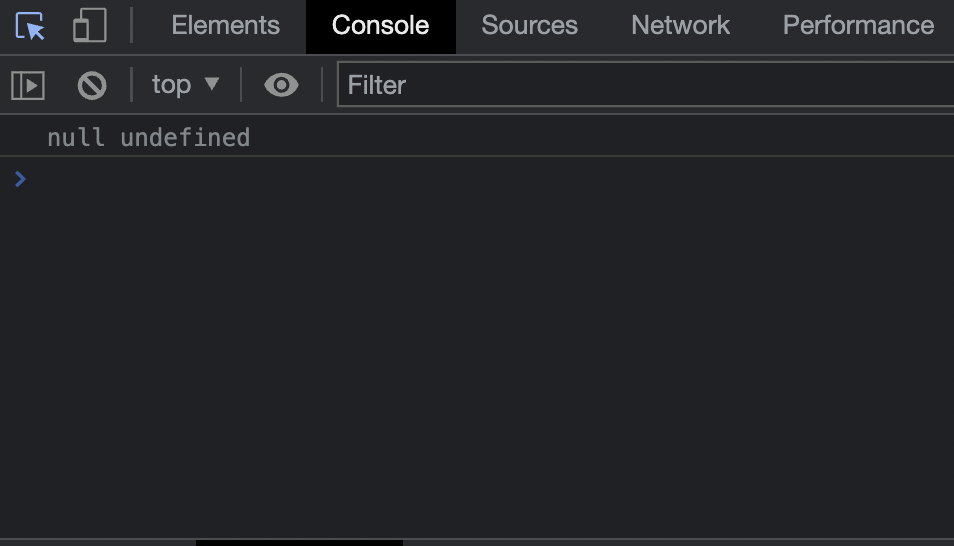Activate the inspect element picker icon
The height and width of the screenshot is (546, 954).
click(30, 26)
